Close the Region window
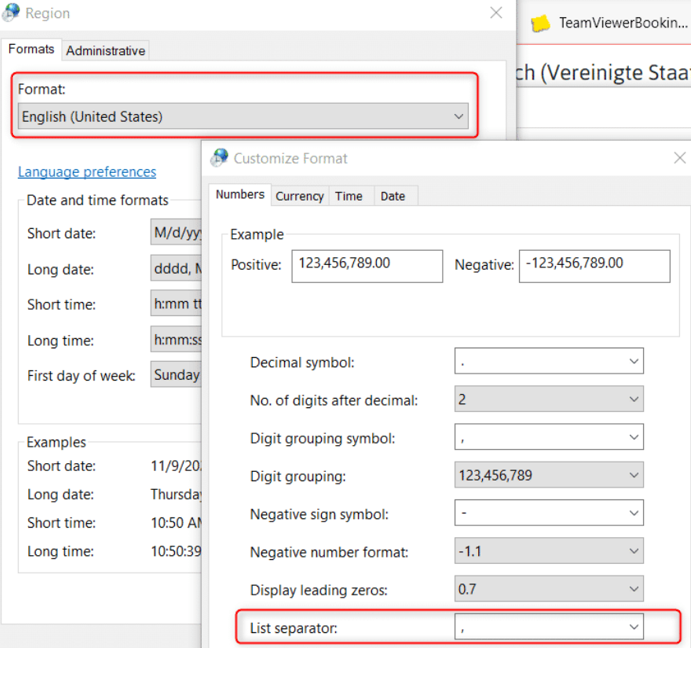Screen dimensions: 694x693 pyautogui.click(x=496, y=13)
